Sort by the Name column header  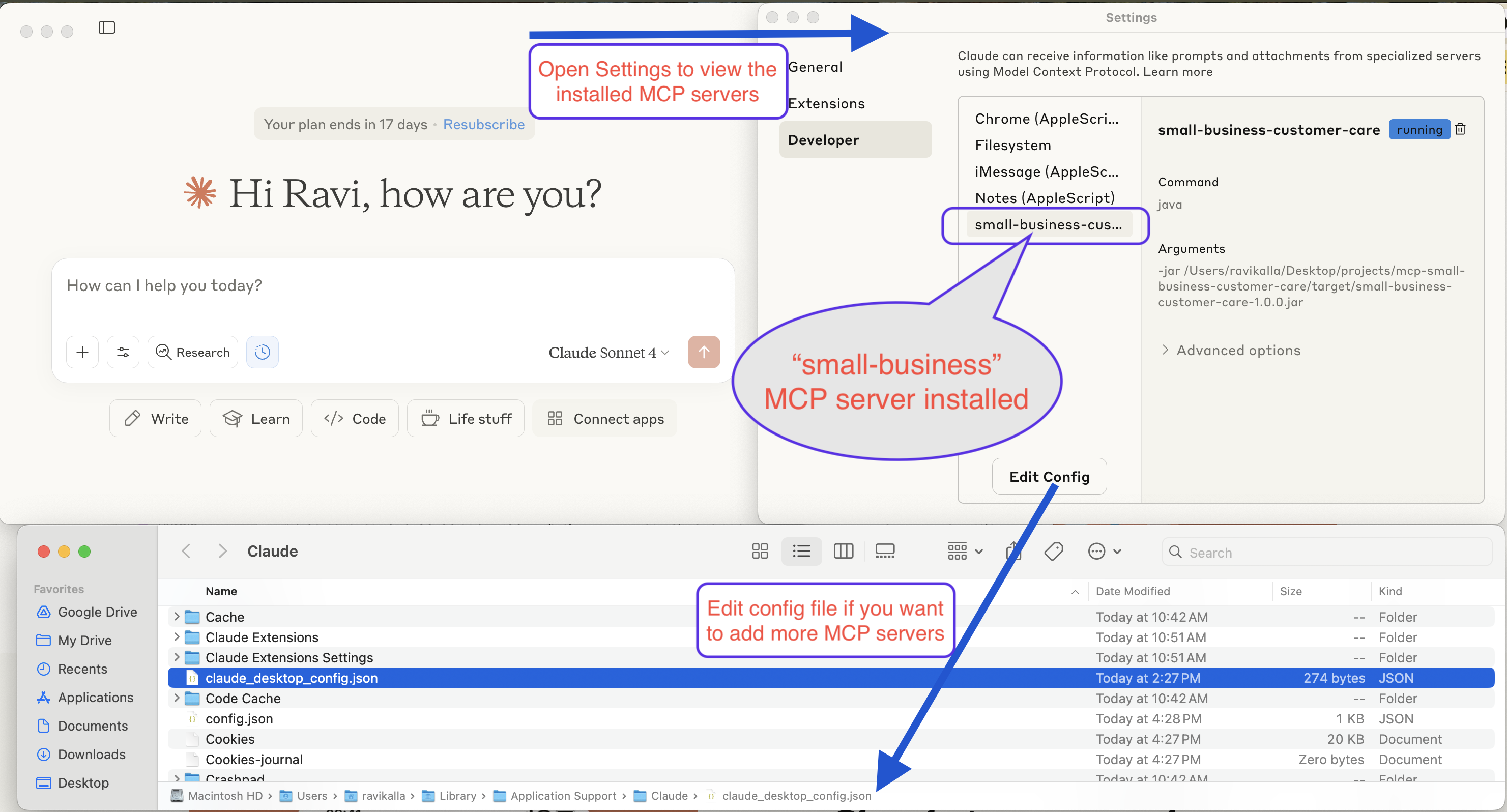(221, 592)
